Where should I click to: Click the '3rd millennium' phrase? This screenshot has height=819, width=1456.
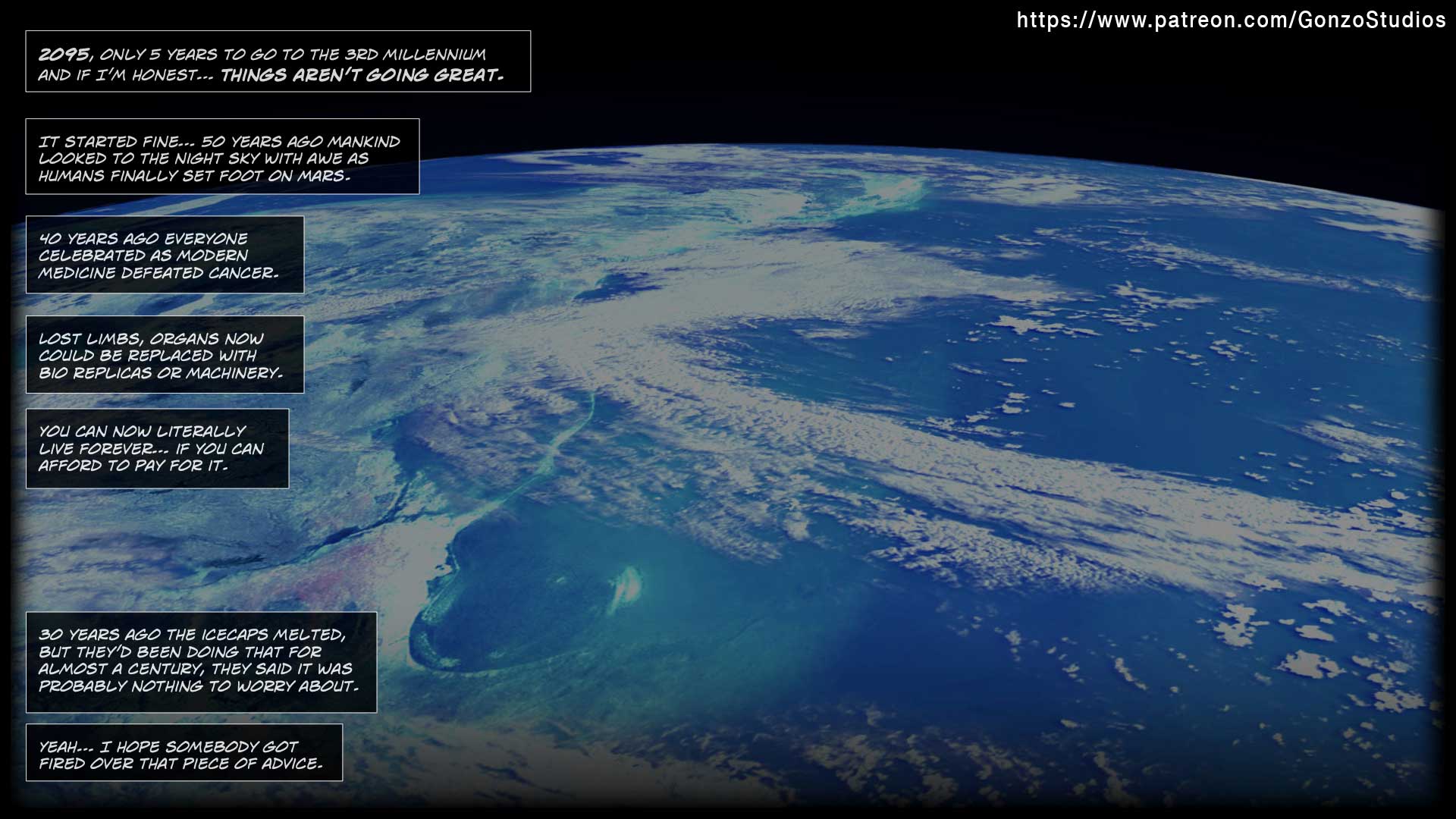tap(415, 55)
